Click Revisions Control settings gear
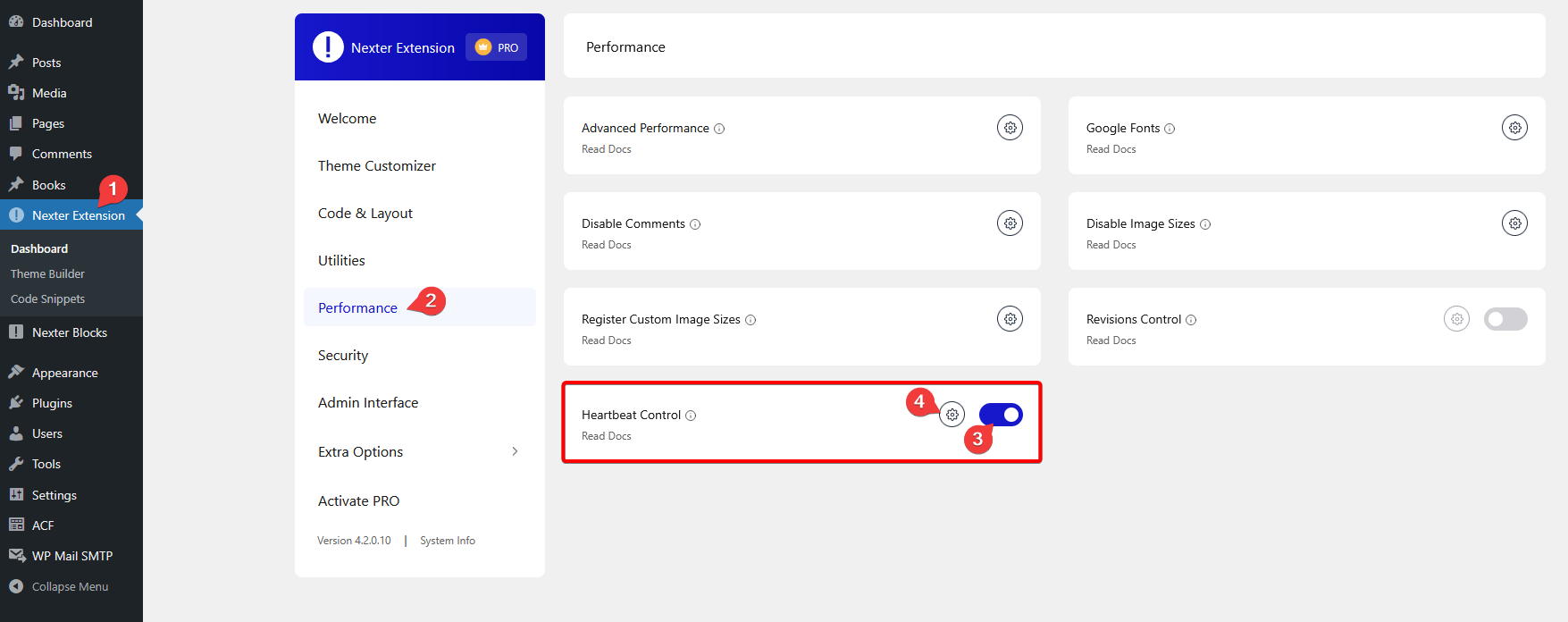The height and width of the screenshot is (622, 1568). 1456,319
